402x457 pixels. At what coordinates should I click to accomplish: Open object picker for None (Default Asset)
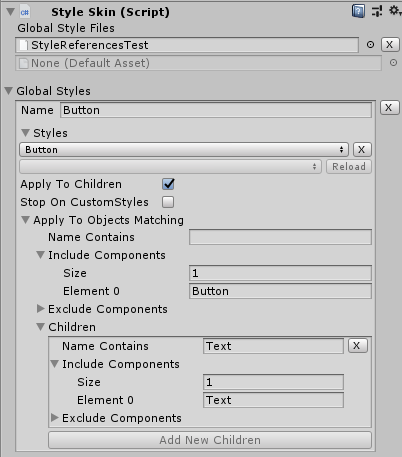(x=393, y=63)
